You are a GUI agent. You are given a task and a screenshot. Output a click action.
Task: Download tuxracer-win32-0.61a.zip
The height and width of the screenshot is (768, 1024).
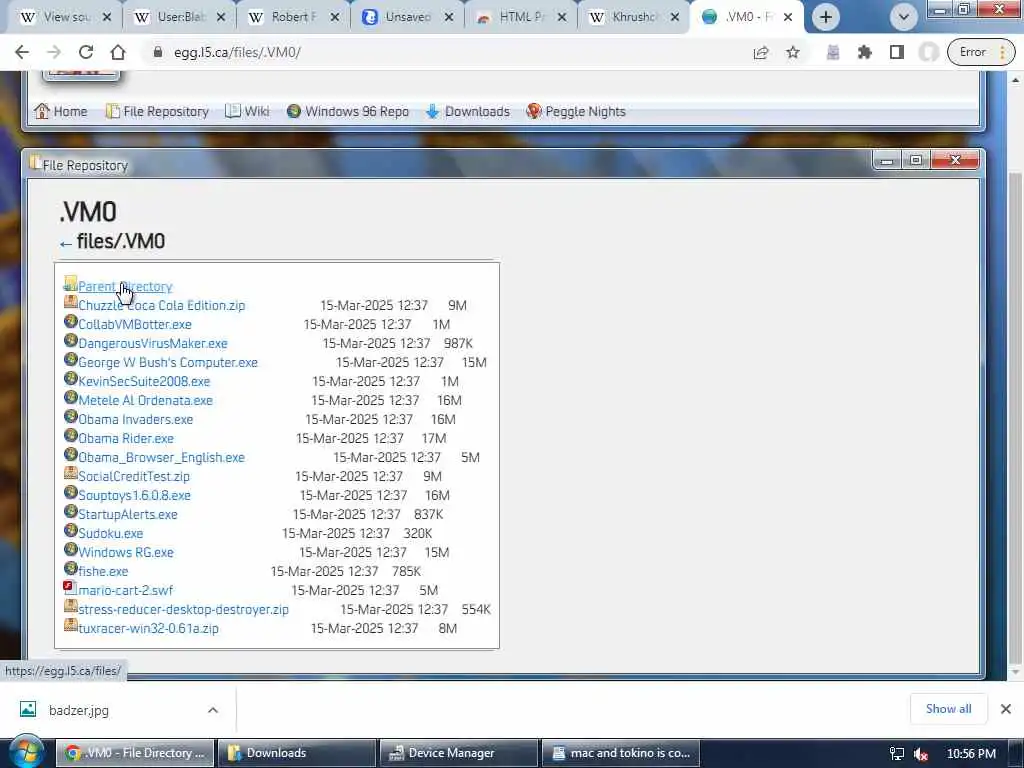pos(148,628)
